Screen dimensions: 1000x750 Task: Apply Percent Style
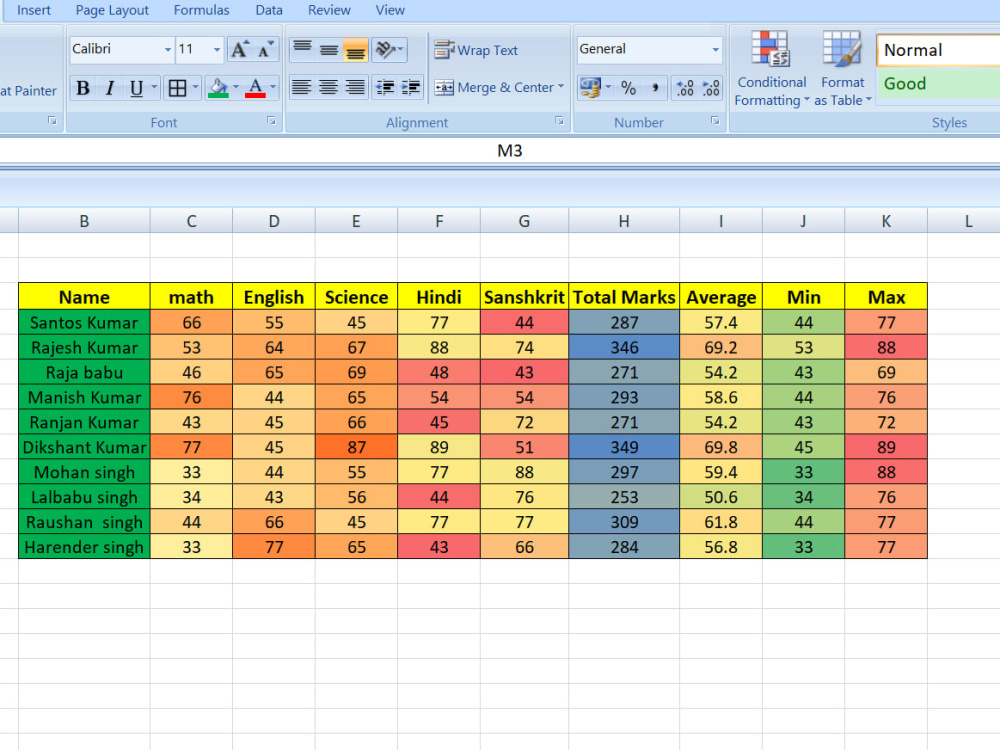tap(628, 87)
